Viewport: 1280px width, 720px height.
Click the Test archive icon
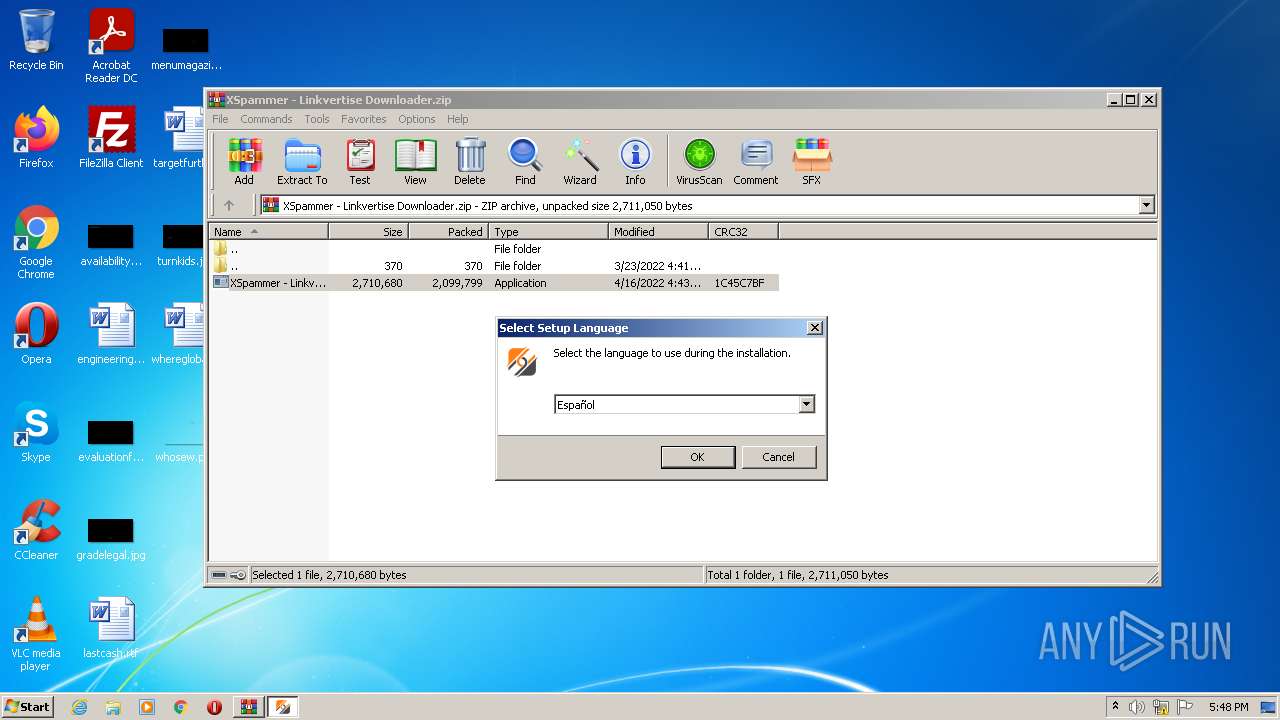[360, 162]
